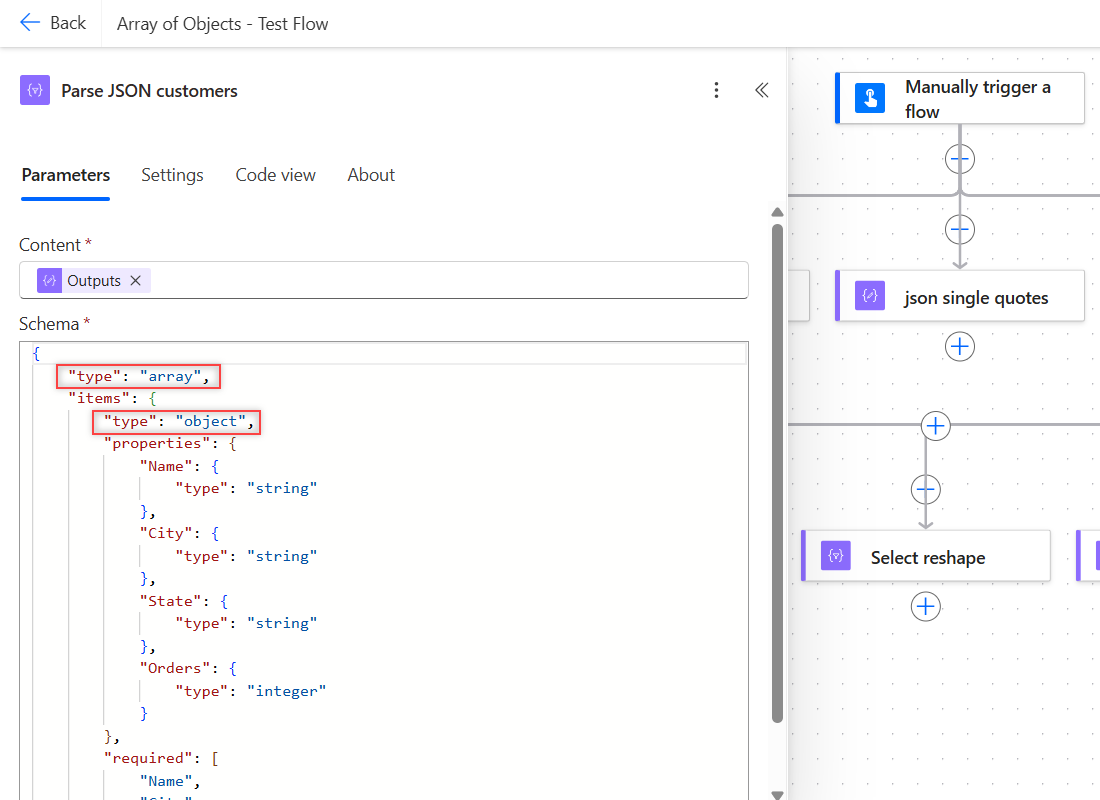The image size is (1100, 800).
Task: Click the Outputs token icon in Content
Action: (x=49, y=280)
